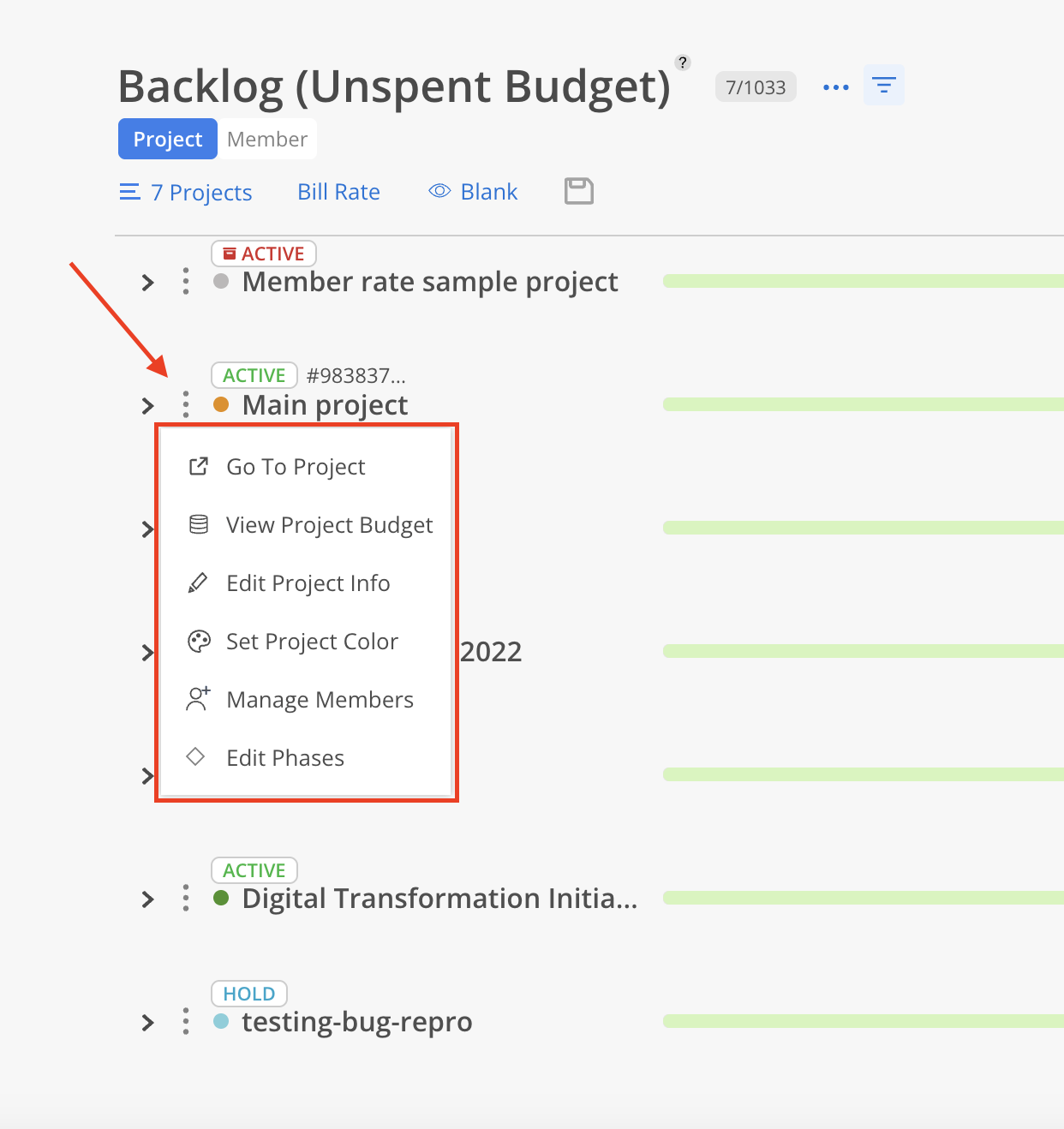Switch to the Member view toggle
This screenshot has width=1064, height=1129.
click(267, 139)
